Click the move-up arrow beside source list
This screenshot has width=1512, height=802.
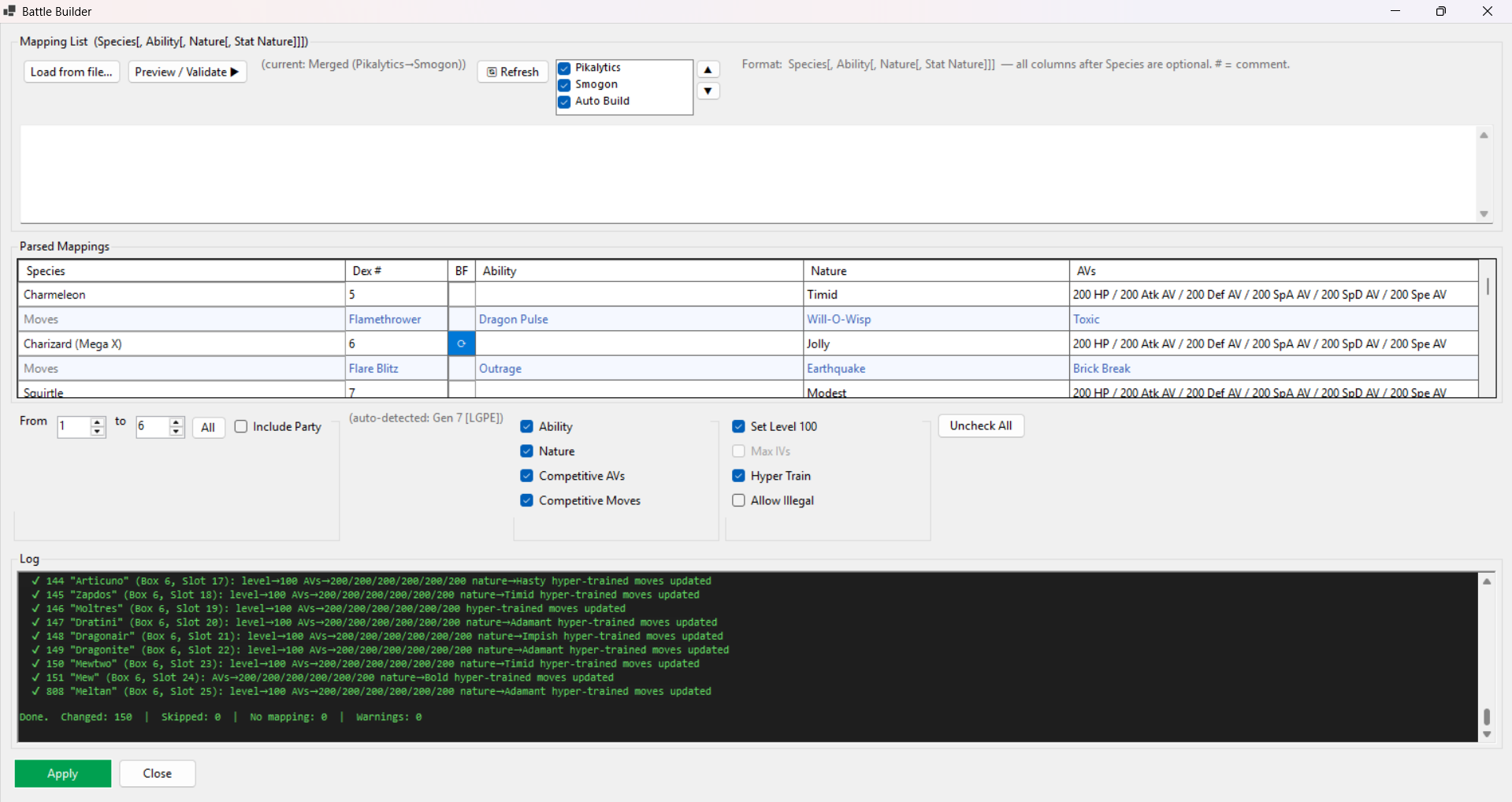tap(708, 70)
